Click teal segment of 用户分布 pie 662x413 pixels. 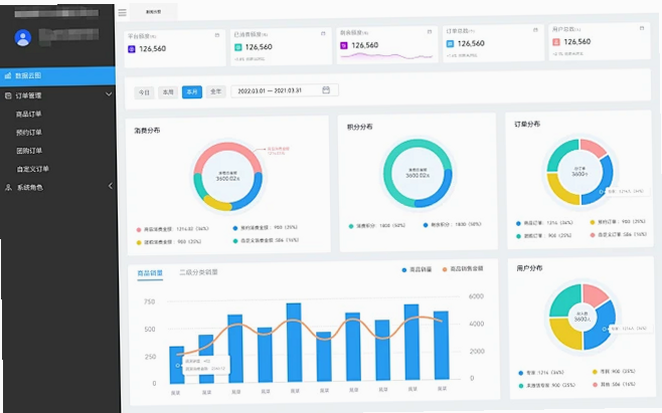pos(566,301)
